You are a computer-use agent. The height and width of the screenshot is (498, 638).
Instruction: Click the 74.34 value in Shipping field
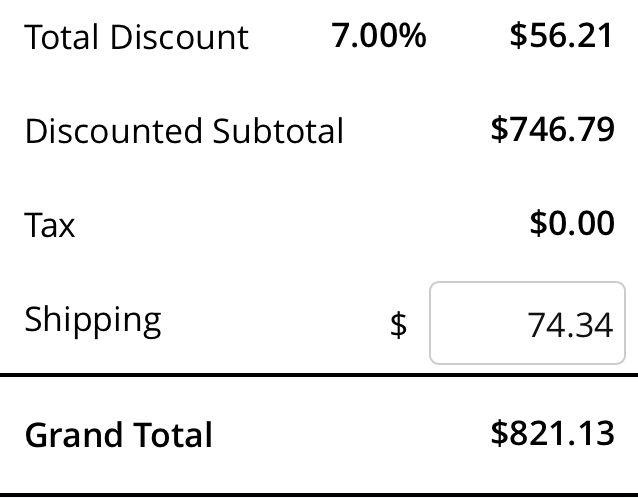(571, 325)
